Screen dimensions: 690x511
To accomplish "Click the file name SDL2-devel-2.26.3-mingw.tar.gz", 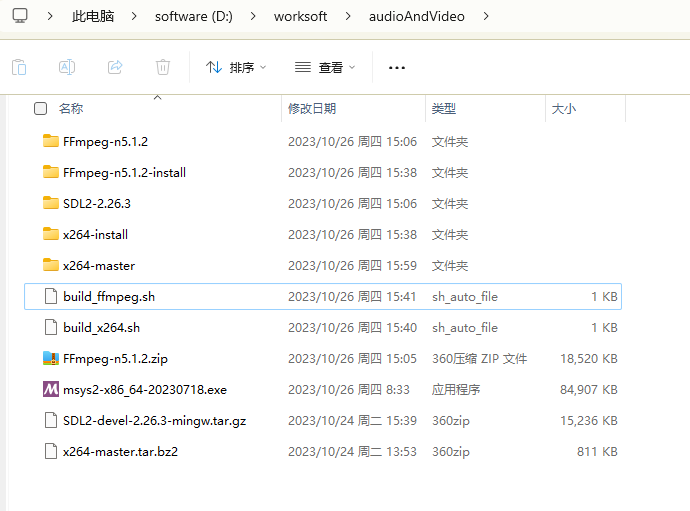I will click(x=154, y=421).
